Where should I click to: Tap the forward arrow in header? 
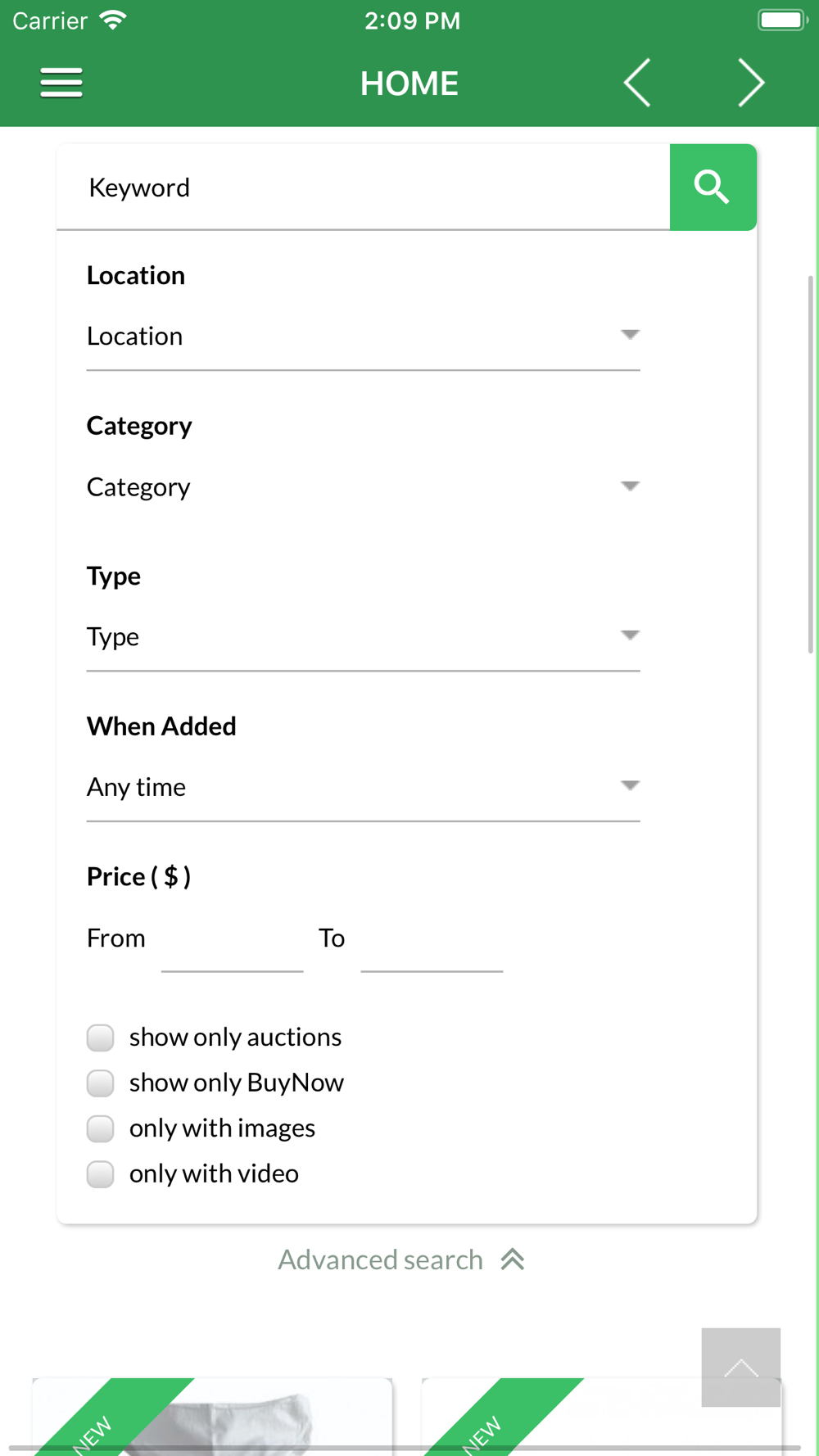750,83
